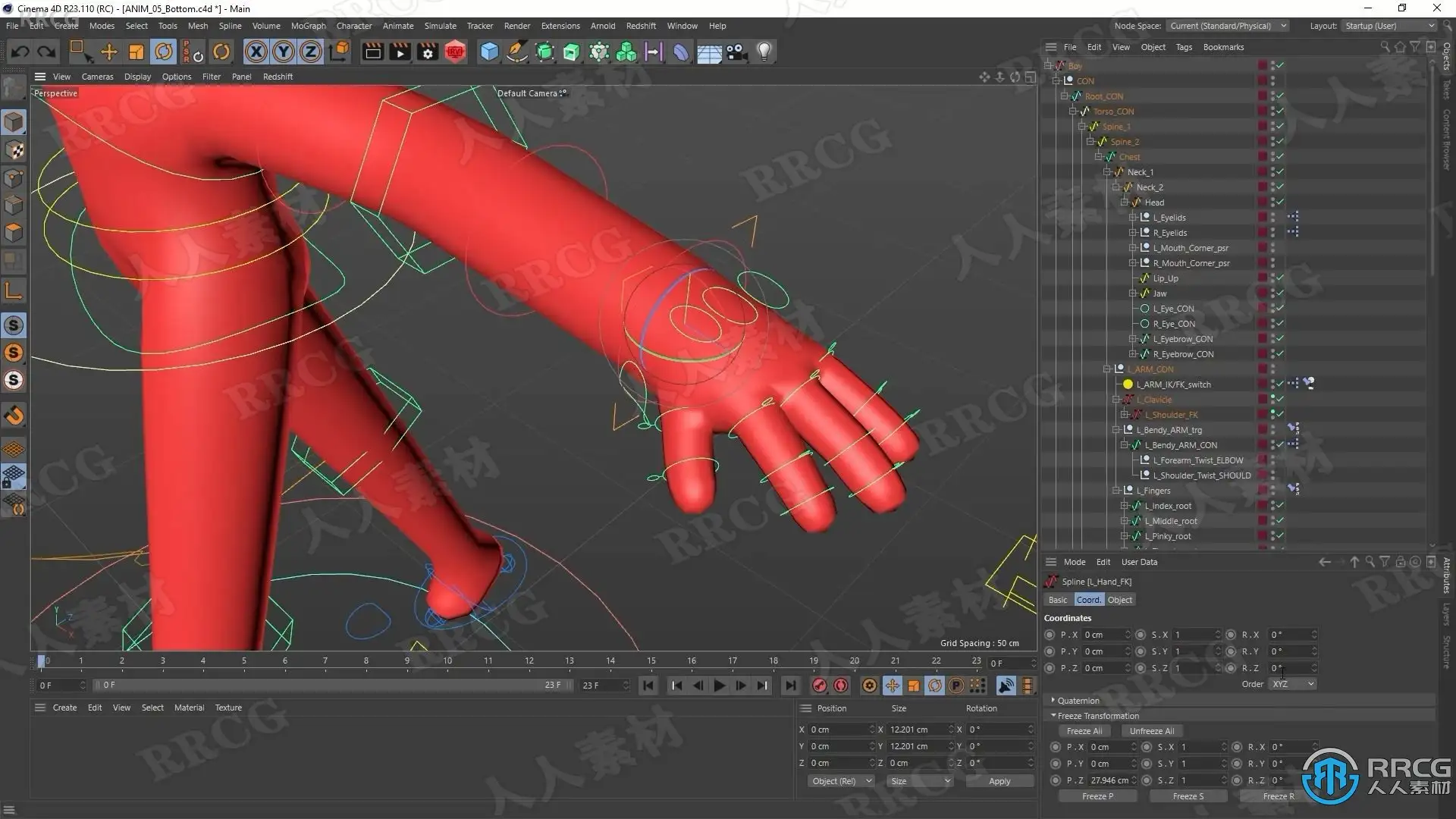Switch to the Basic attributes tab
The height and width of the screenshot is (819, 1456).
(1057, 600)
